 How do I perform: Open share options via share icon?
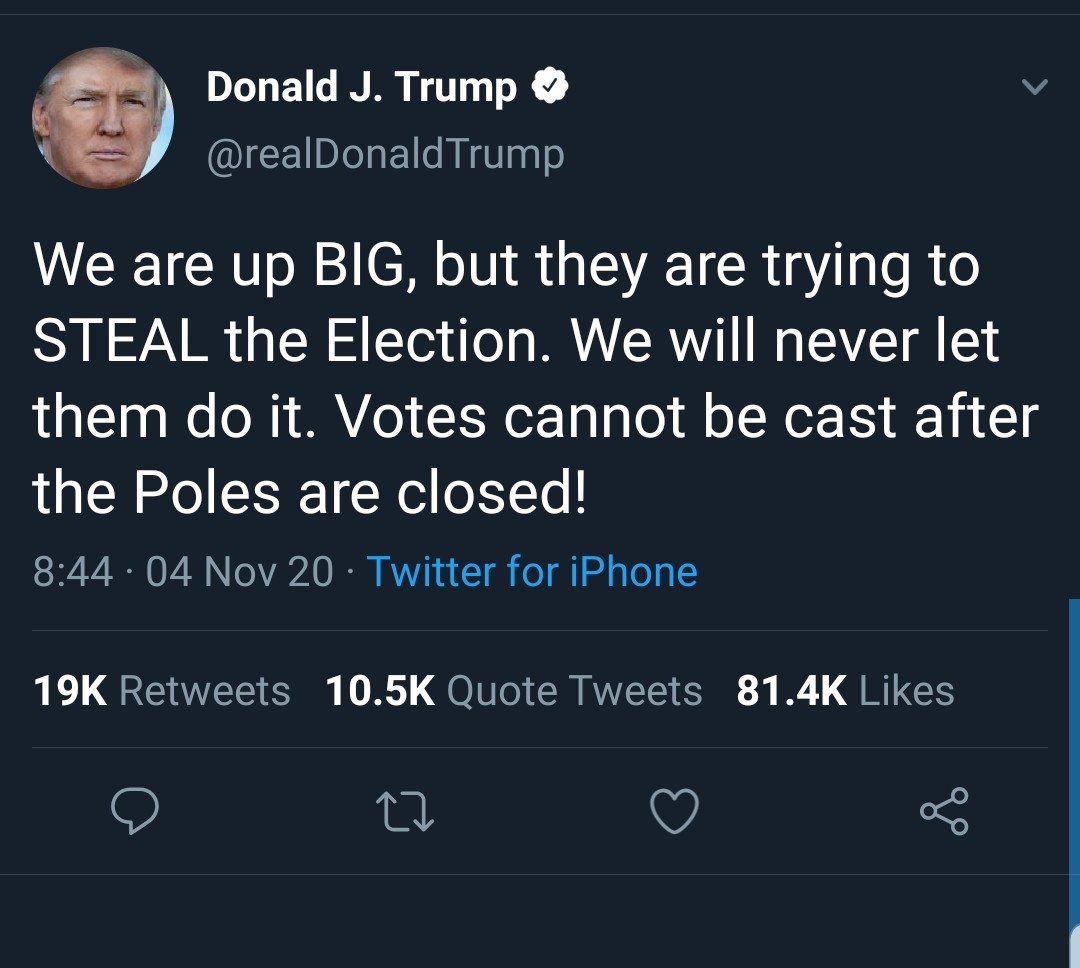point(944,810)
